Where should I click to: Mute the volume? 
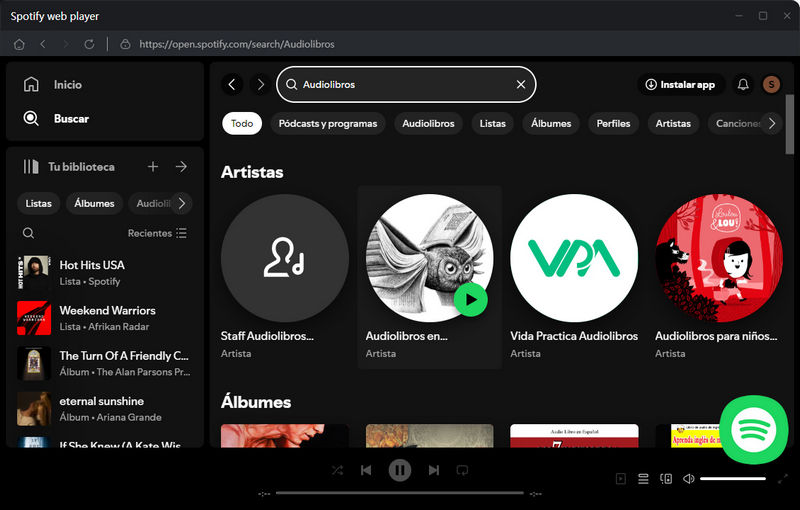point(689,478)
